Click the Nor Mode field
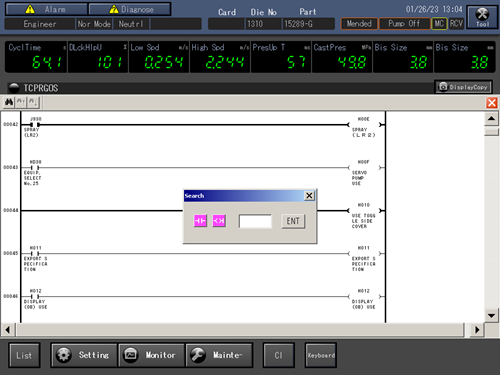Screen dimensions: 500x375 [94, 24]
